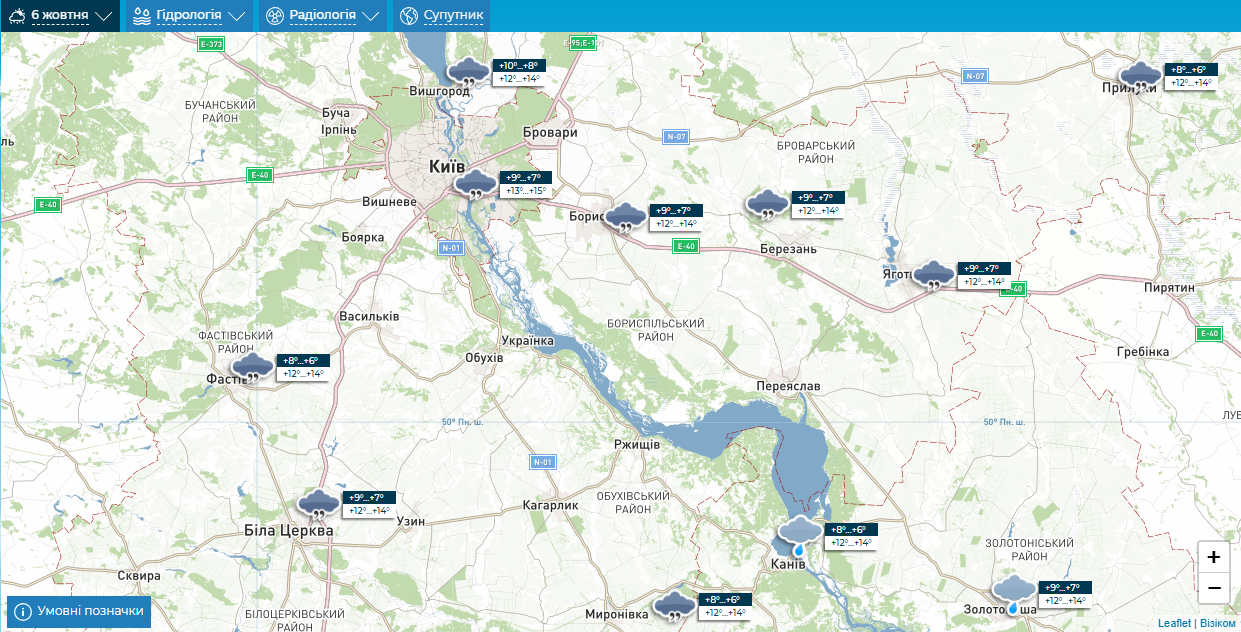Image resolution: width=1241 pixels, height=632 pixels.
Task: Expand the Гідрологія dropdown menu
Action: (x=188, y=16)
